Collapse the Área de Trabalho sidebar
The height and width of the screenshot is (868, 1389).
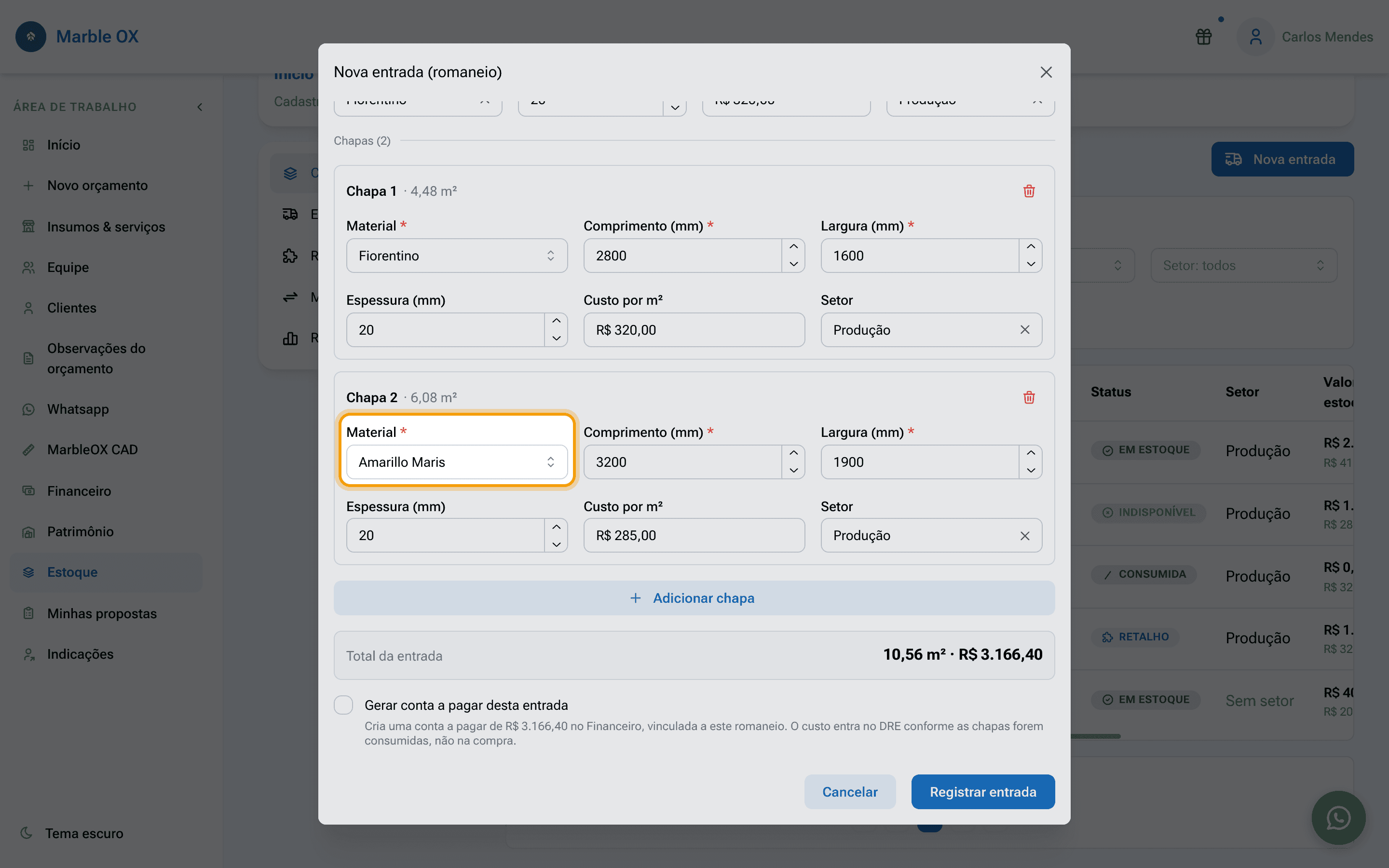tap(200, 107)
